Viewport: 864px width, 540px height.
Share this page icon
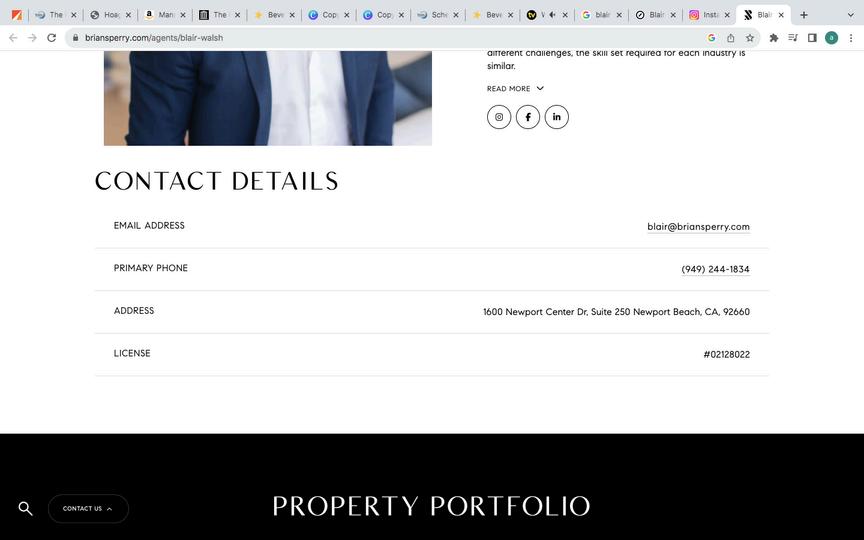tap(731, 38)
